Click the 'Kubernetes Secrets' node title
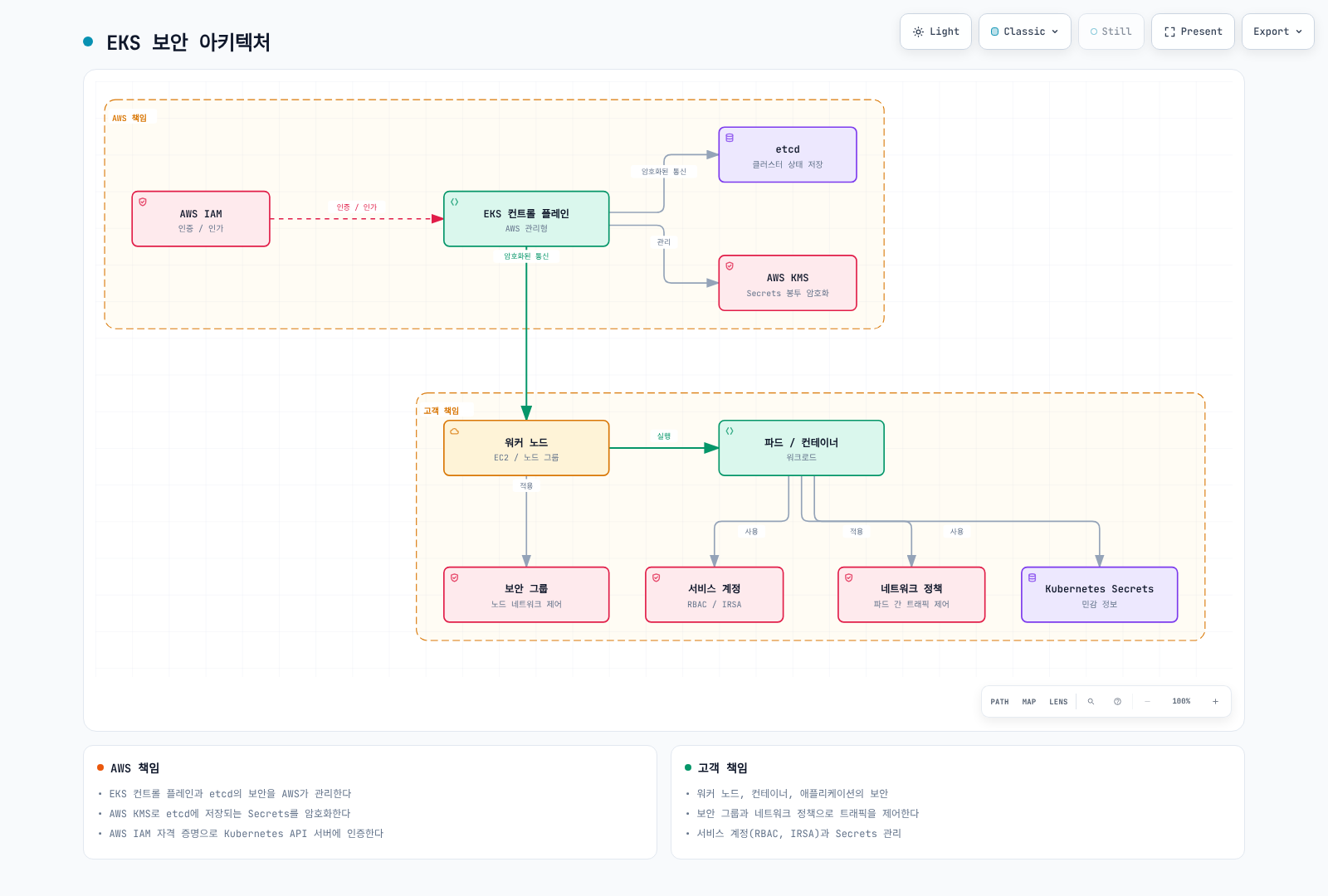 coord(1099,589)
